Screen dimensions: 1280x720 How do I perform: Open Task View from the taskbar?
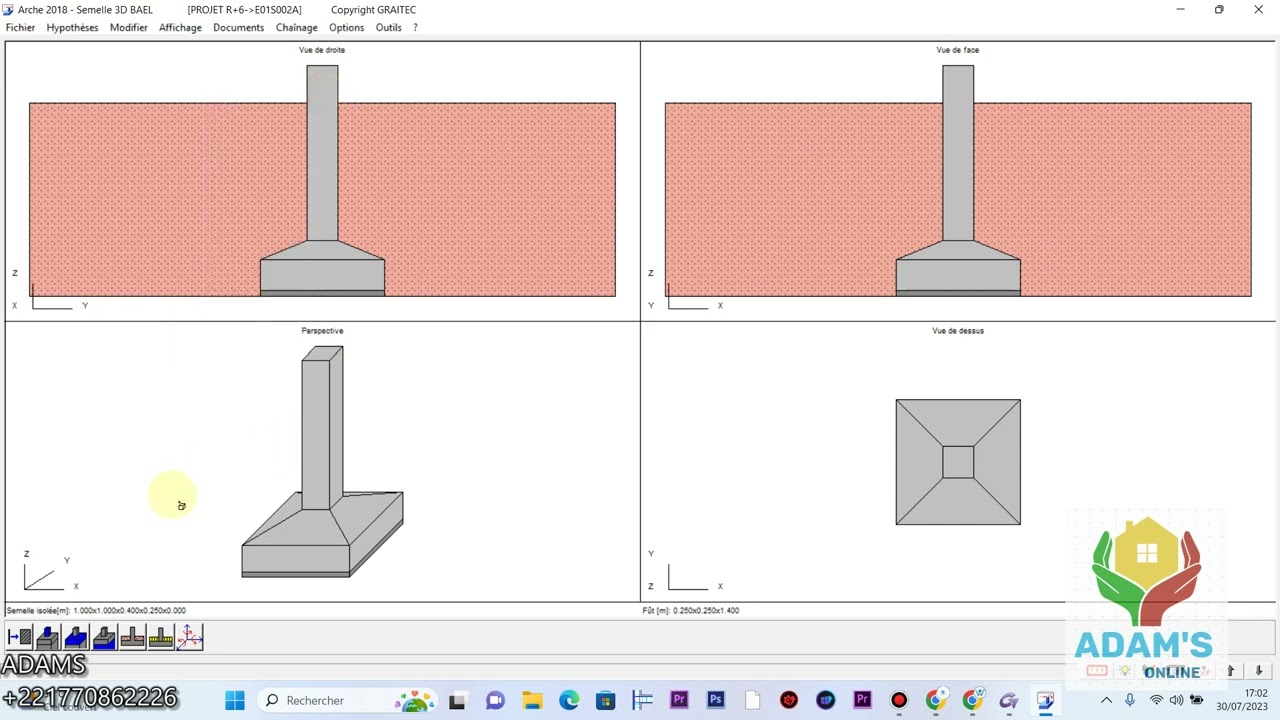tap(457, 700)
